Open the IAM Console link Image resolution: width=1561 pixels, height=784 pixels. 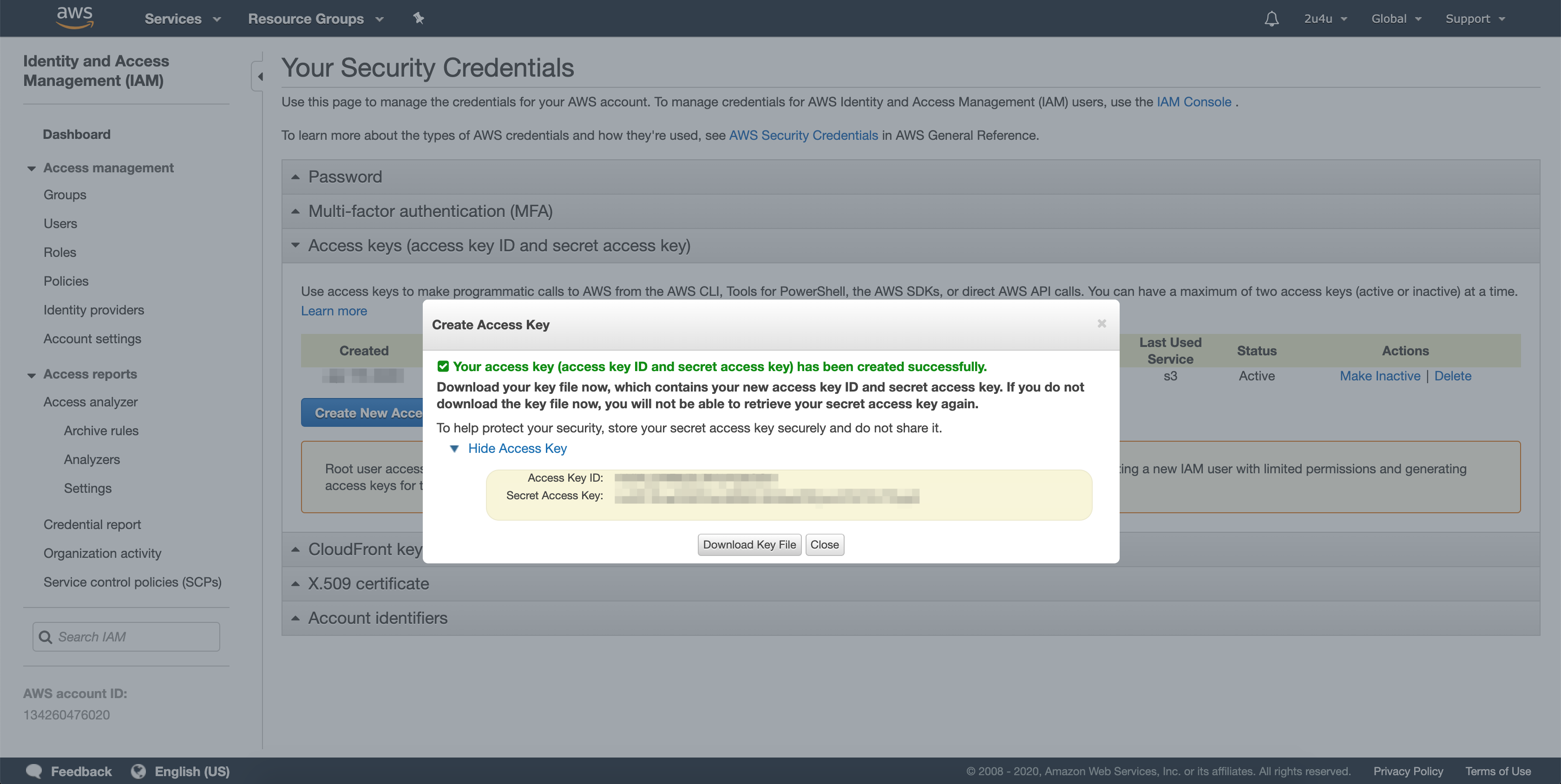1193,102
